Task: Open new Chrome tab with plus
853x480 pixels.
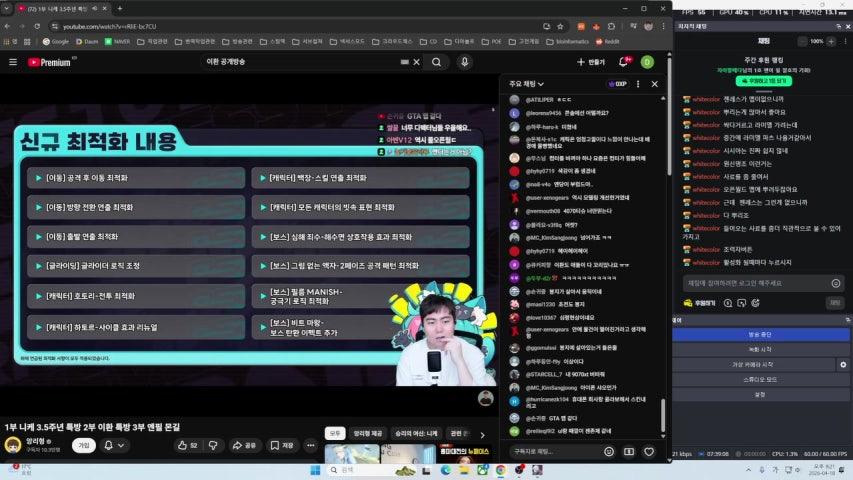Action: [120, 8]
